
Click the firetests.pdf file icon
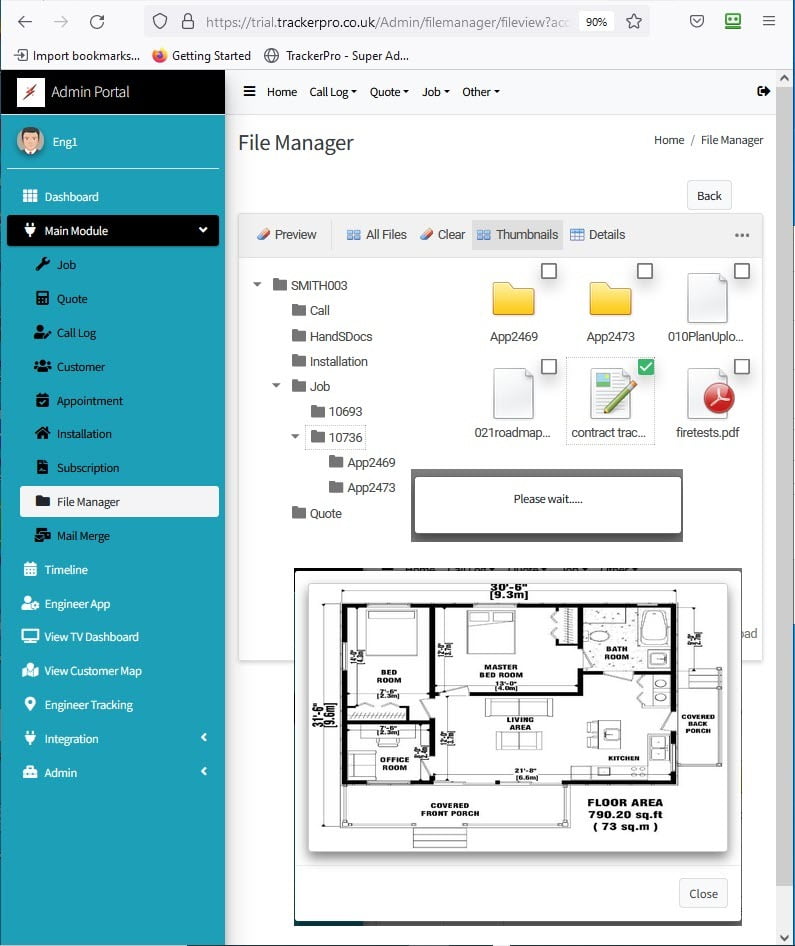[x=711, y=395]
